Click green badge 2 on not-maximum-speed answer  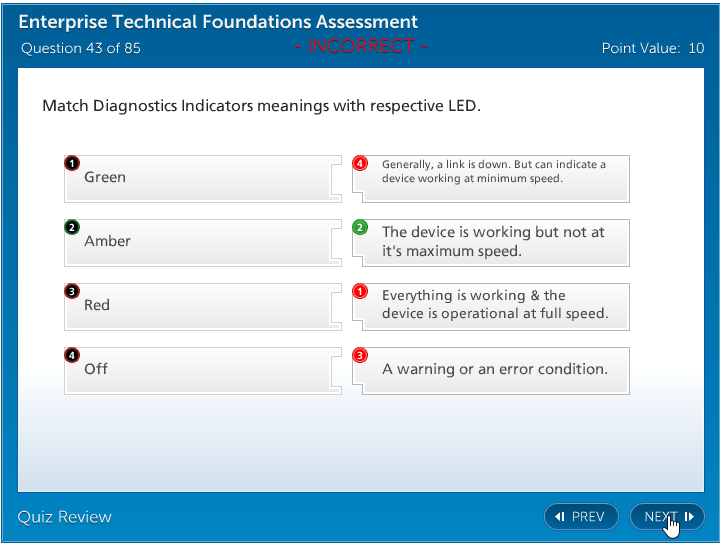pos(361,227)
